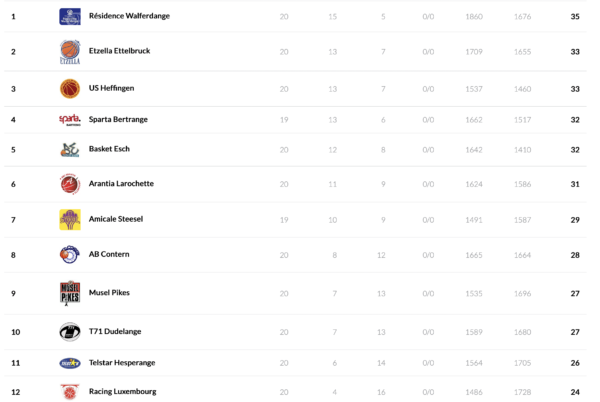This screenshot has height=402, width=600.
Task: Select the Sparta Bertrange team name
Action: (x=118, y=120)
